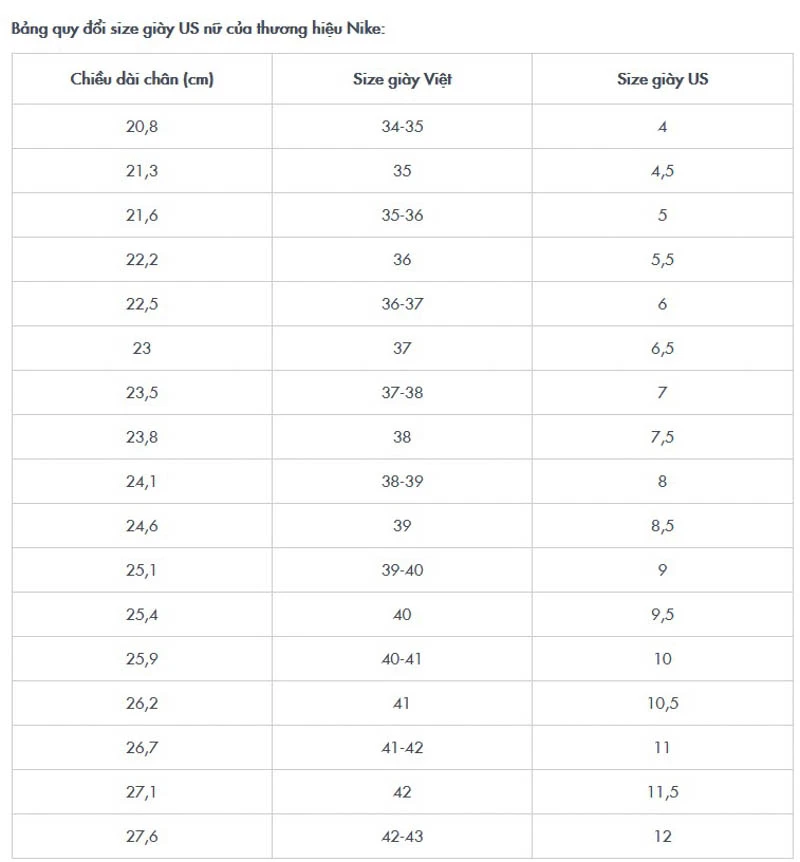The height and width of the screenshot is (862, 800).
Task: Click the Việt size cell 36-37
Action: pyautogui.click(x=402, y=304)
